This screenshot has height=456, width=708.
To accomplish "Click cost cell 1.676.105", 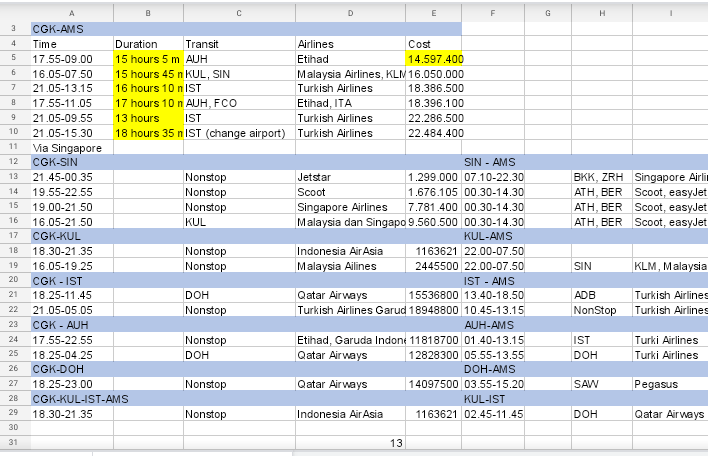I will click(x=433, y=192).
